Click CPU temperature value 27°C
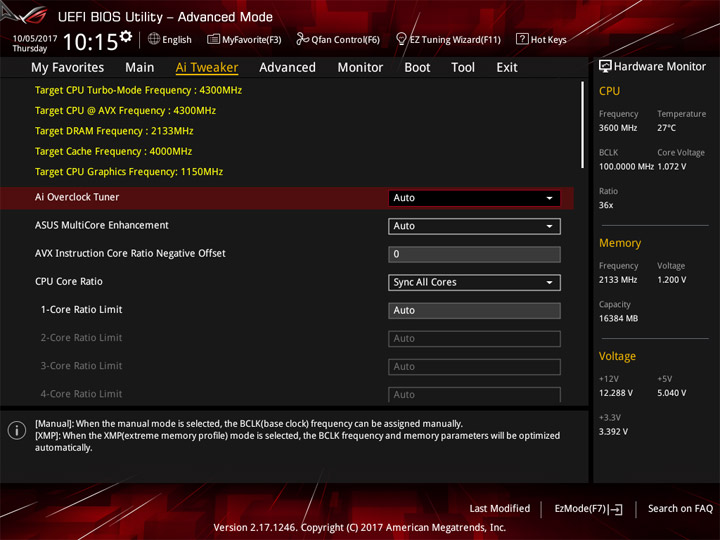This screenshot has width=720, height=540. click(x=666, y=128)
